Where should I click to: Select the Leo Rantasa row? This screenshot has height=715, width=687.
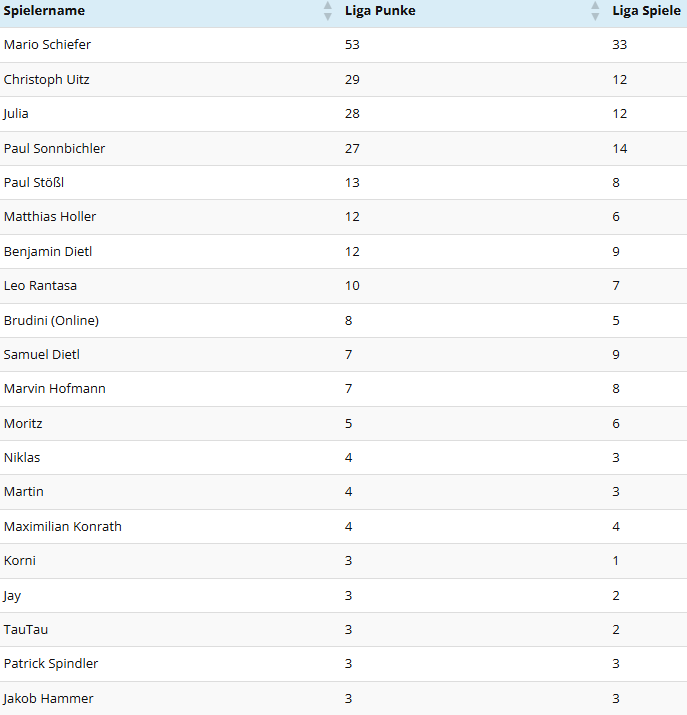pyautogui.click(x=343, y=286)
